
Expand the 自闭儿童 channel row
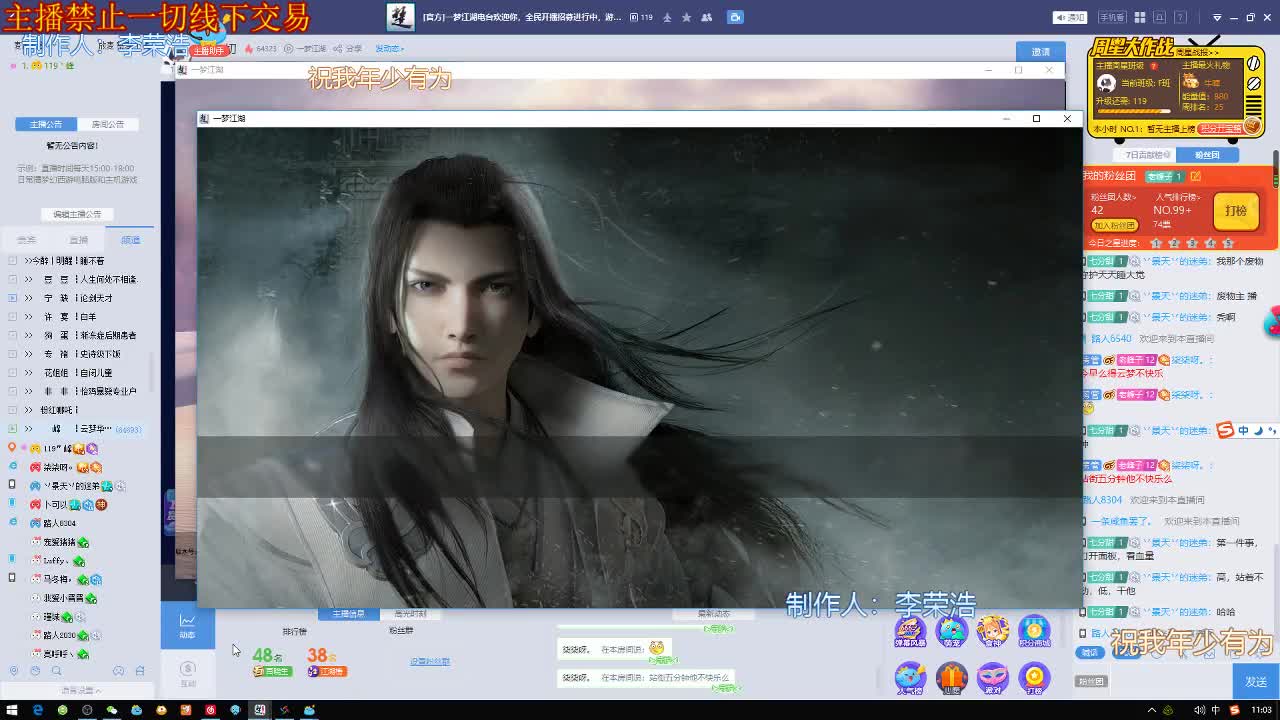pos(75,373)
